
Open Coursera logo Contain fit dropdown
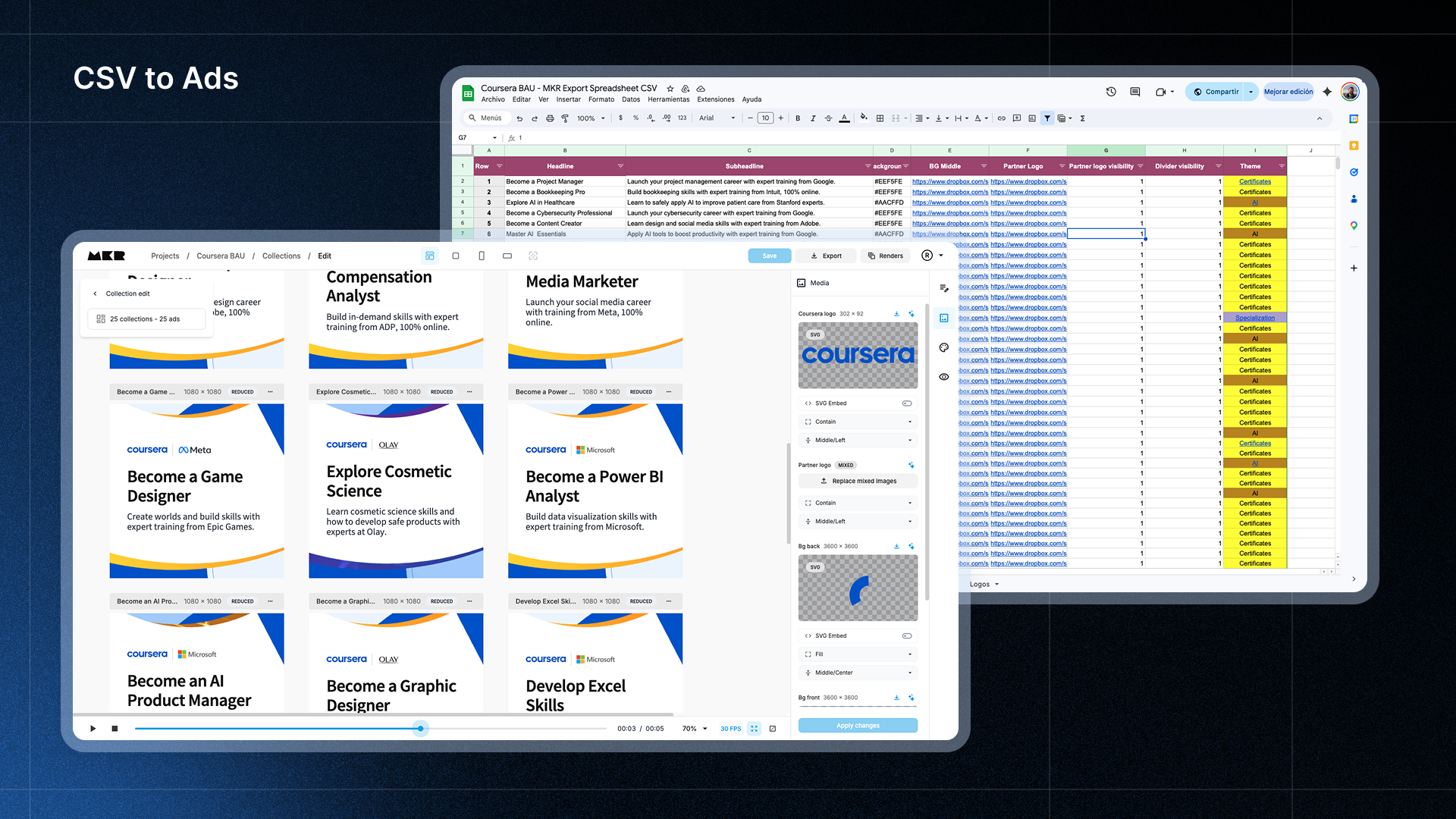pos(858,422)
